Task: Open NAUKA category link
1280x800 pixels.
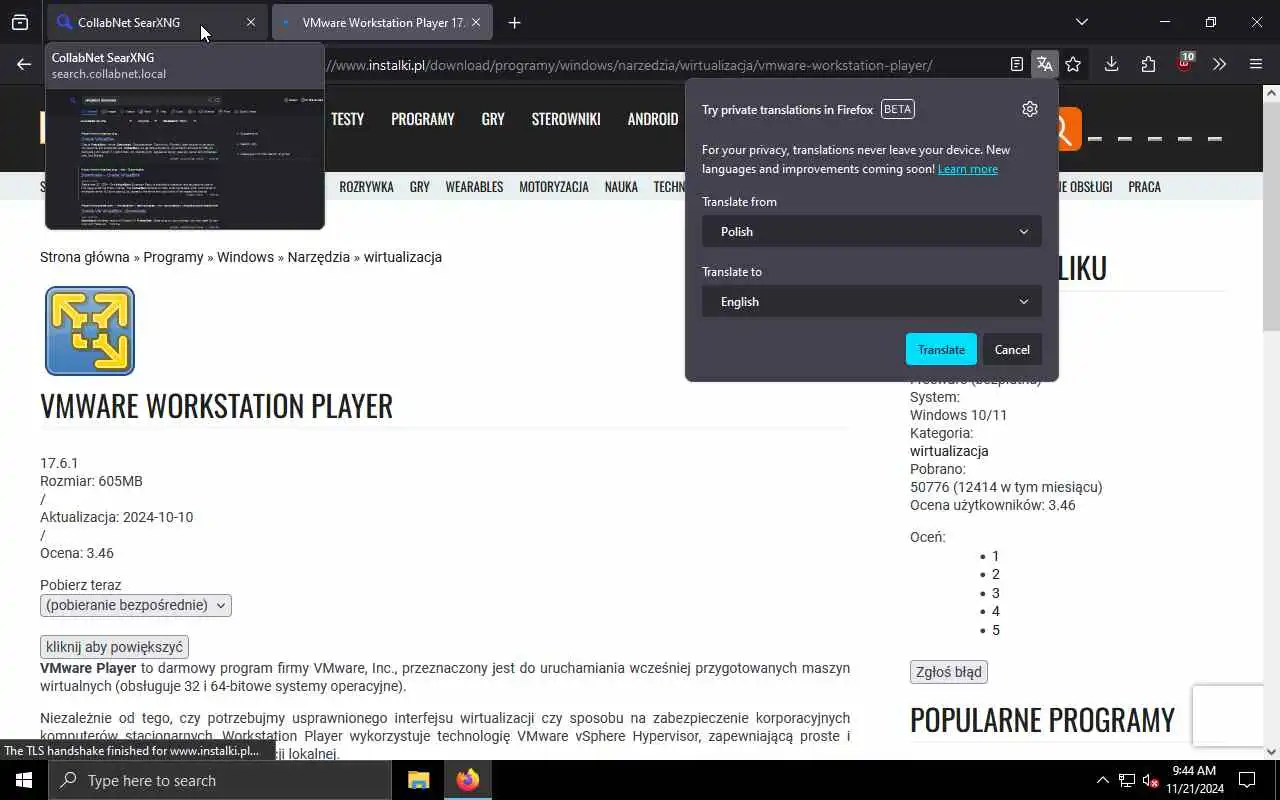Action: pyautogui.click(x=621, y=187)
